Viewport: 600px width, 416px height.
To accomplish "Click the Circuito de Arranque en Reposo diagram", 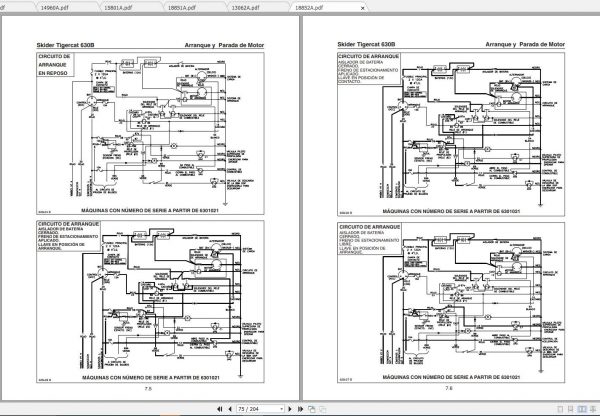I will (x=150, y=133).
